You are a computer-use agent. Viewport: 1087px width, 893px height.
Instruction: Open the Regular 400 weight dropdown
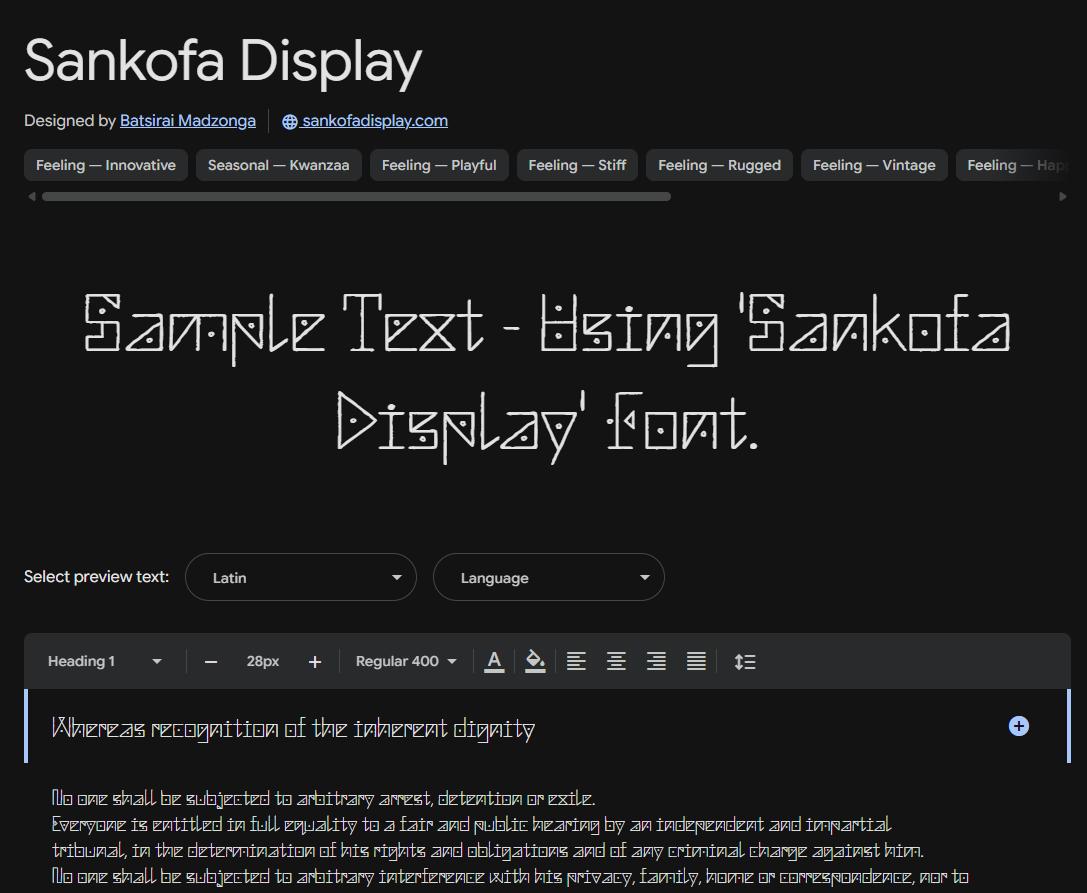[406, 661]
